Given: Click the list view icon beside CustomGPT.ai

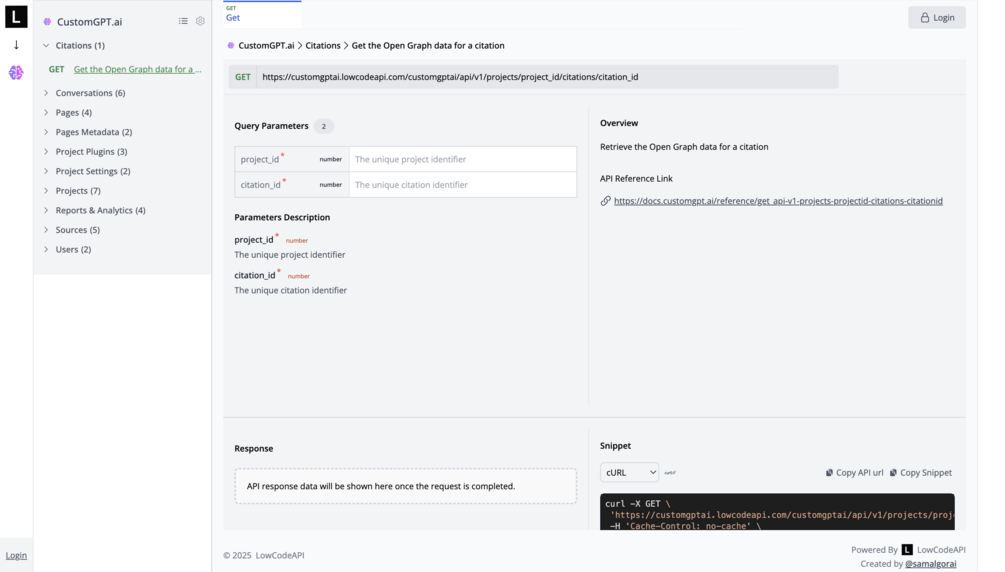Looking at the screenshot, I should click(183, 21).
